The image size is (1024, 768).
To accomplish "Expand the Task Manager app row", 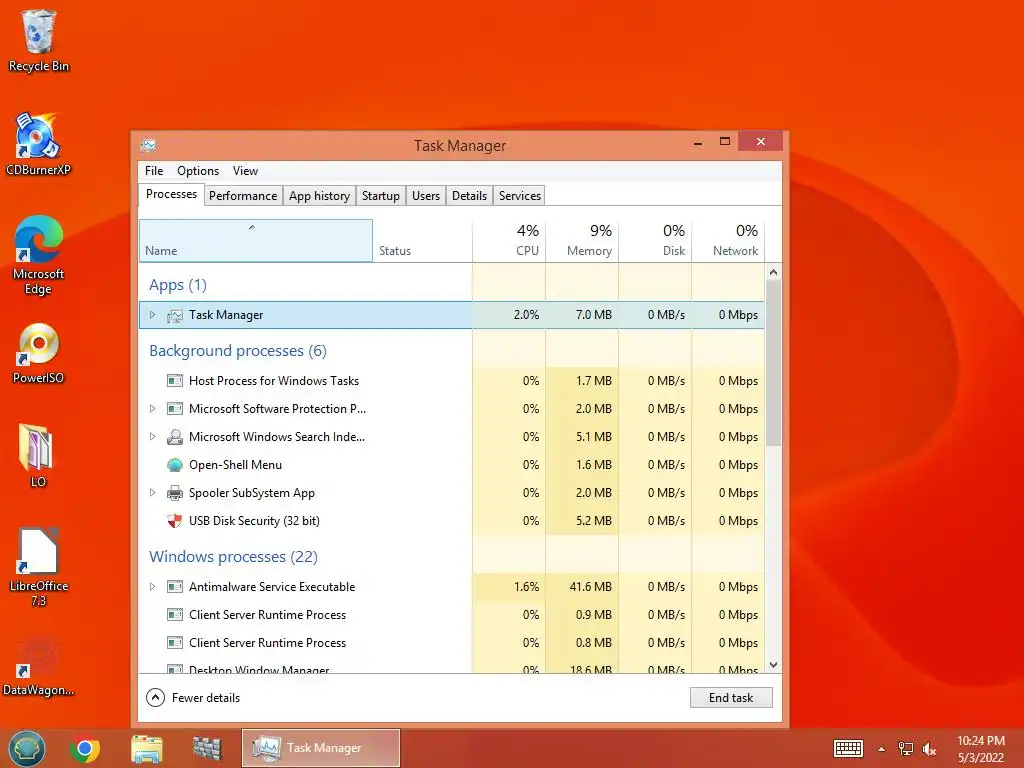I will pos(152,315).
